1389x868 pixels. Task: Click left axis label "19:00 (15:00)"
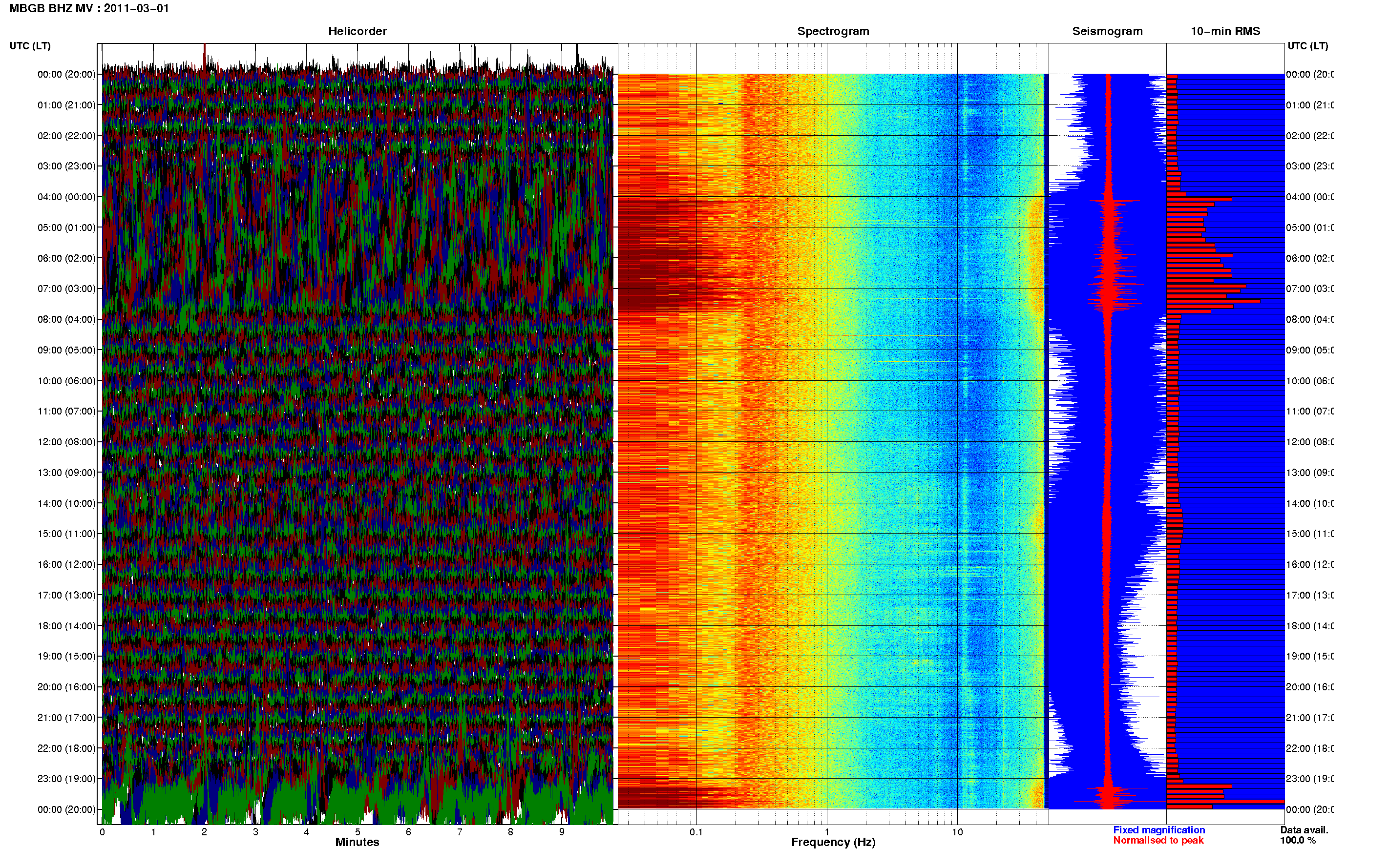66,656
